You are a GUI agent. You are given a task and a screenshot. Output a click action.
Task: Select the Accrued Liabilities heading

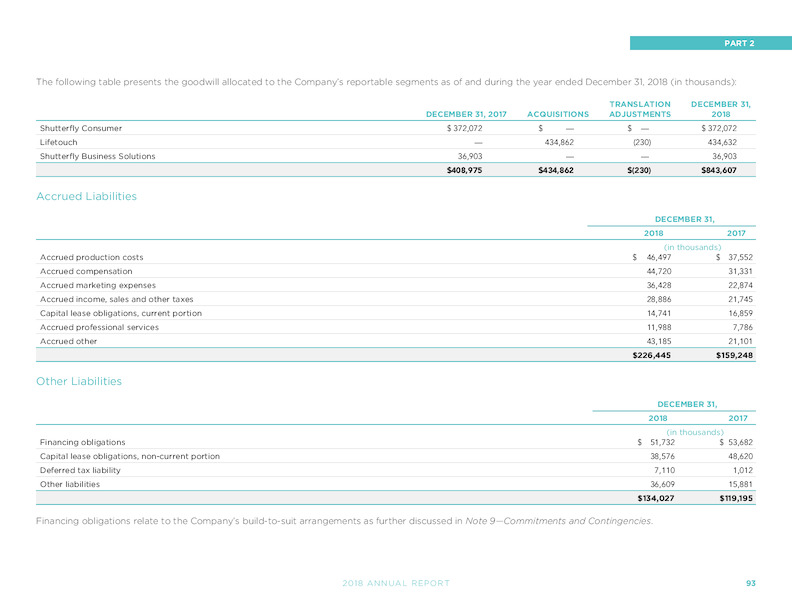pos(86,196)
